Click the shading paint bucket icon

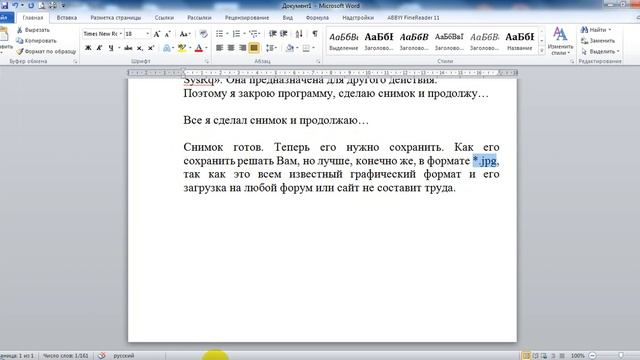[290, 48]
